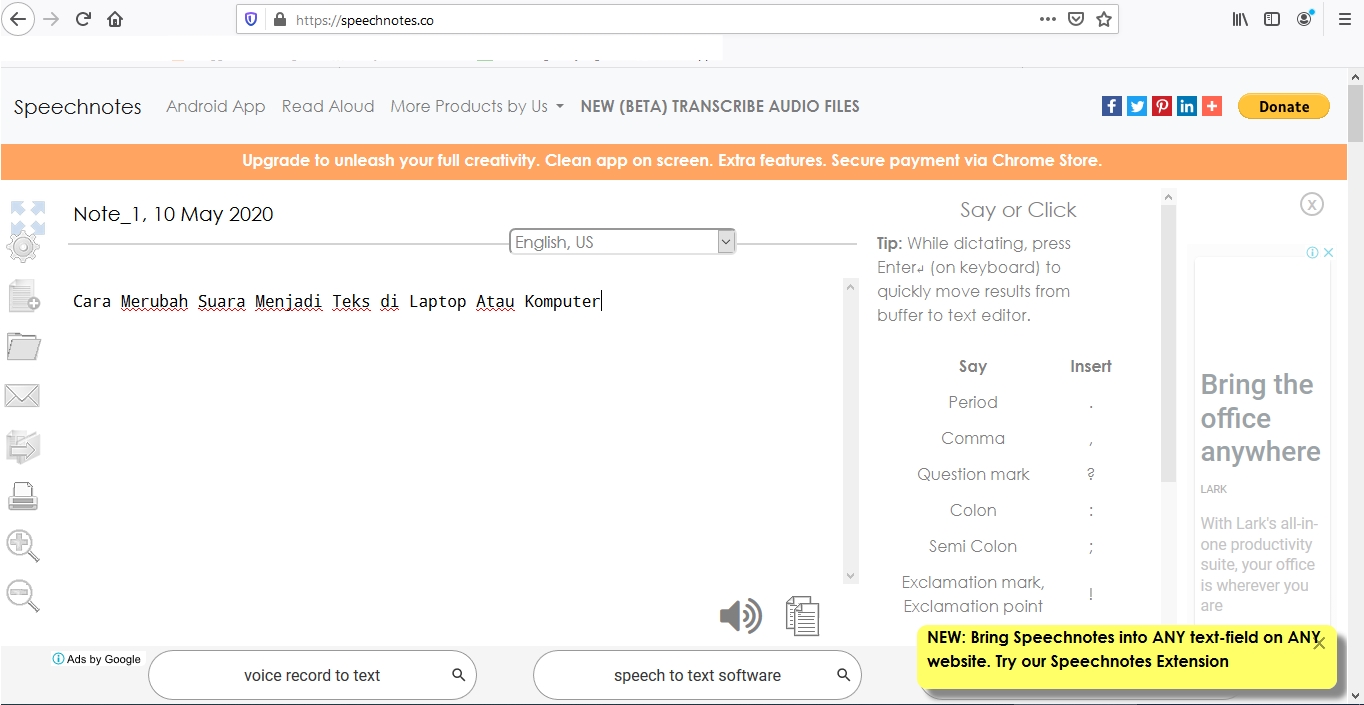Zoom out with the magnifier minus icon
This screenshot has width=1364, height=705.
click(23, 596)
